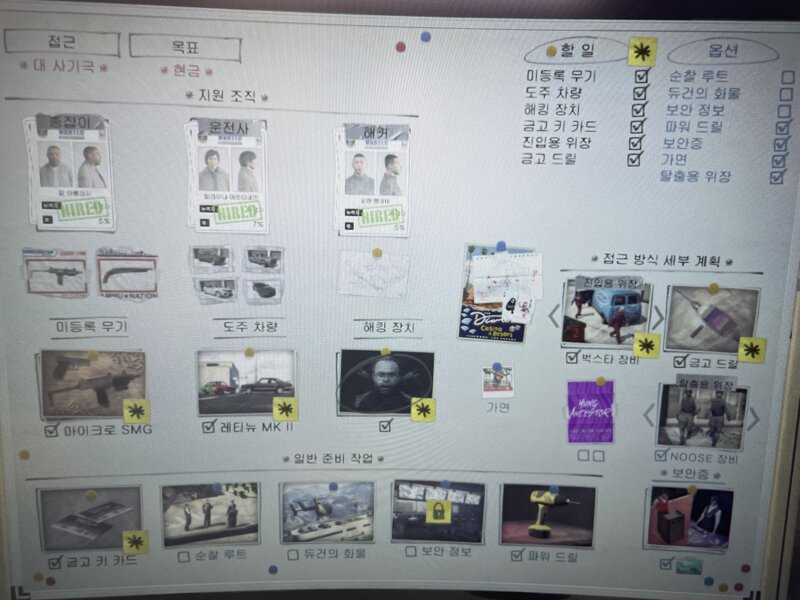This screenshot has height=600, width=800.
Task: Toggle the 벅스타 장비 checkbox
Action: [572, 357]
